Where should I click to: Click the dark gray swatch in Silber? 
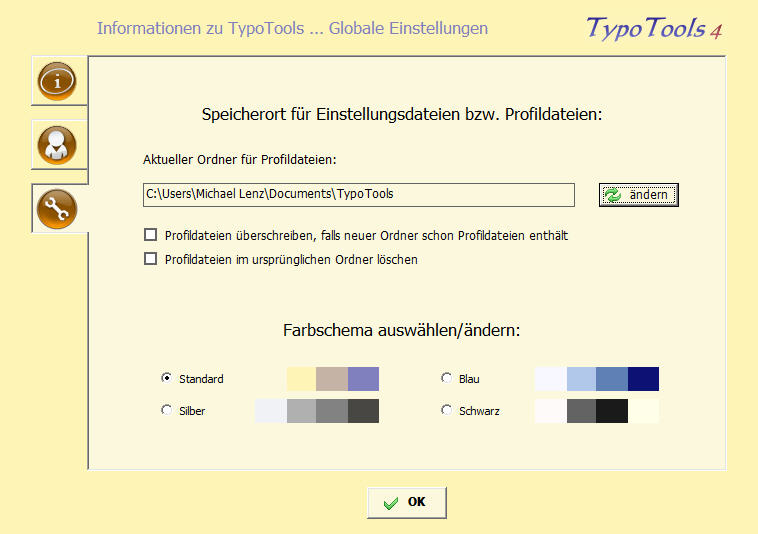363,411
